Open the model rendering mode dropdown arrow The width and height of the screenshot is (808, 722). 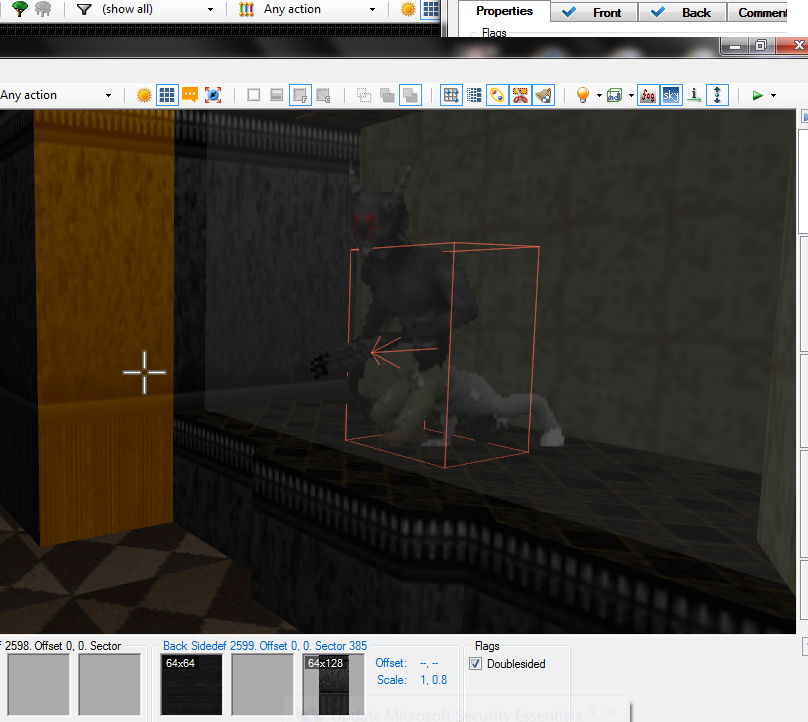click(x=631, y=96)
